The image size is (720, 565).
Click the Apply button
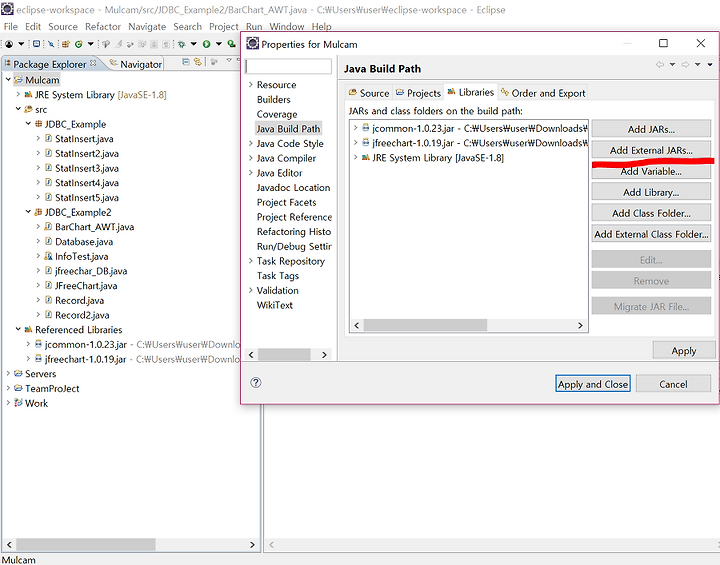[684, 350]
